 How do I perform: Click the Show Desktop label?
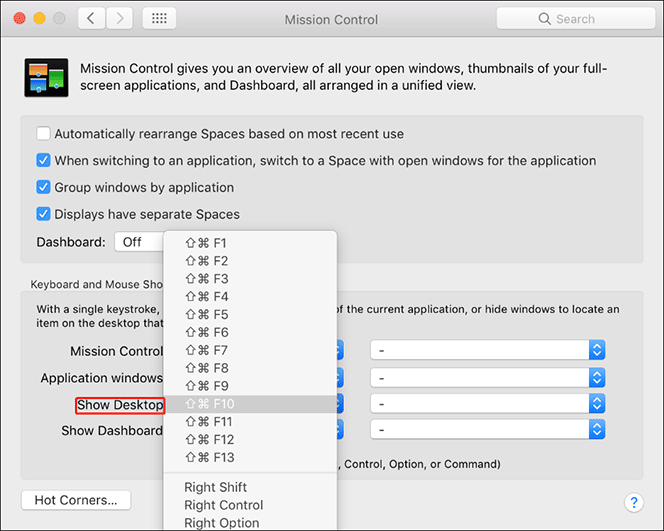pos(120,405)
